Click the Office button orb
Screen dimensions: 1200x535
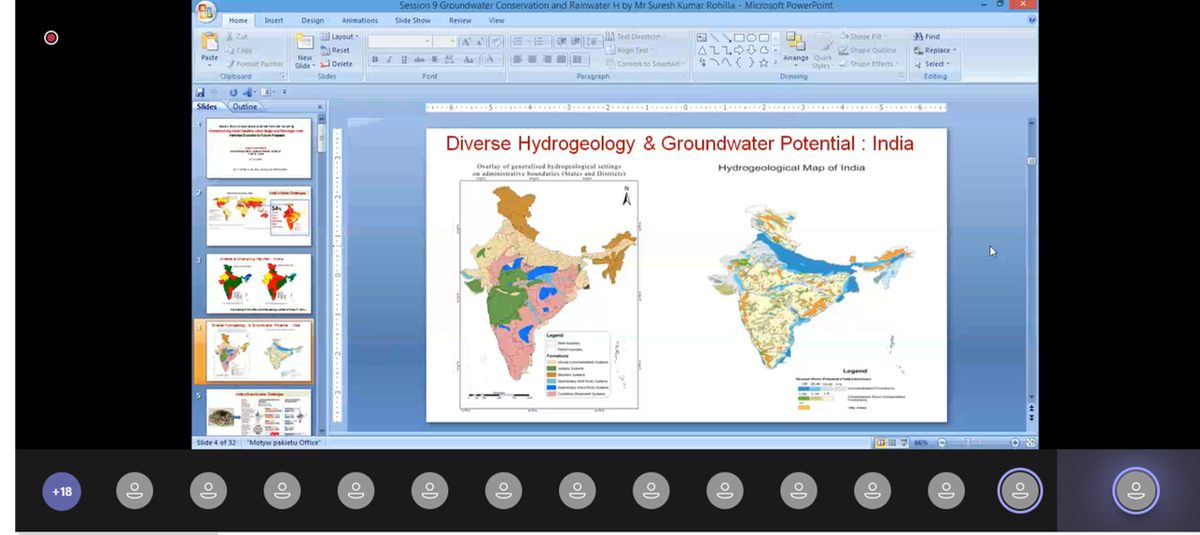click(x=206, y=12)
